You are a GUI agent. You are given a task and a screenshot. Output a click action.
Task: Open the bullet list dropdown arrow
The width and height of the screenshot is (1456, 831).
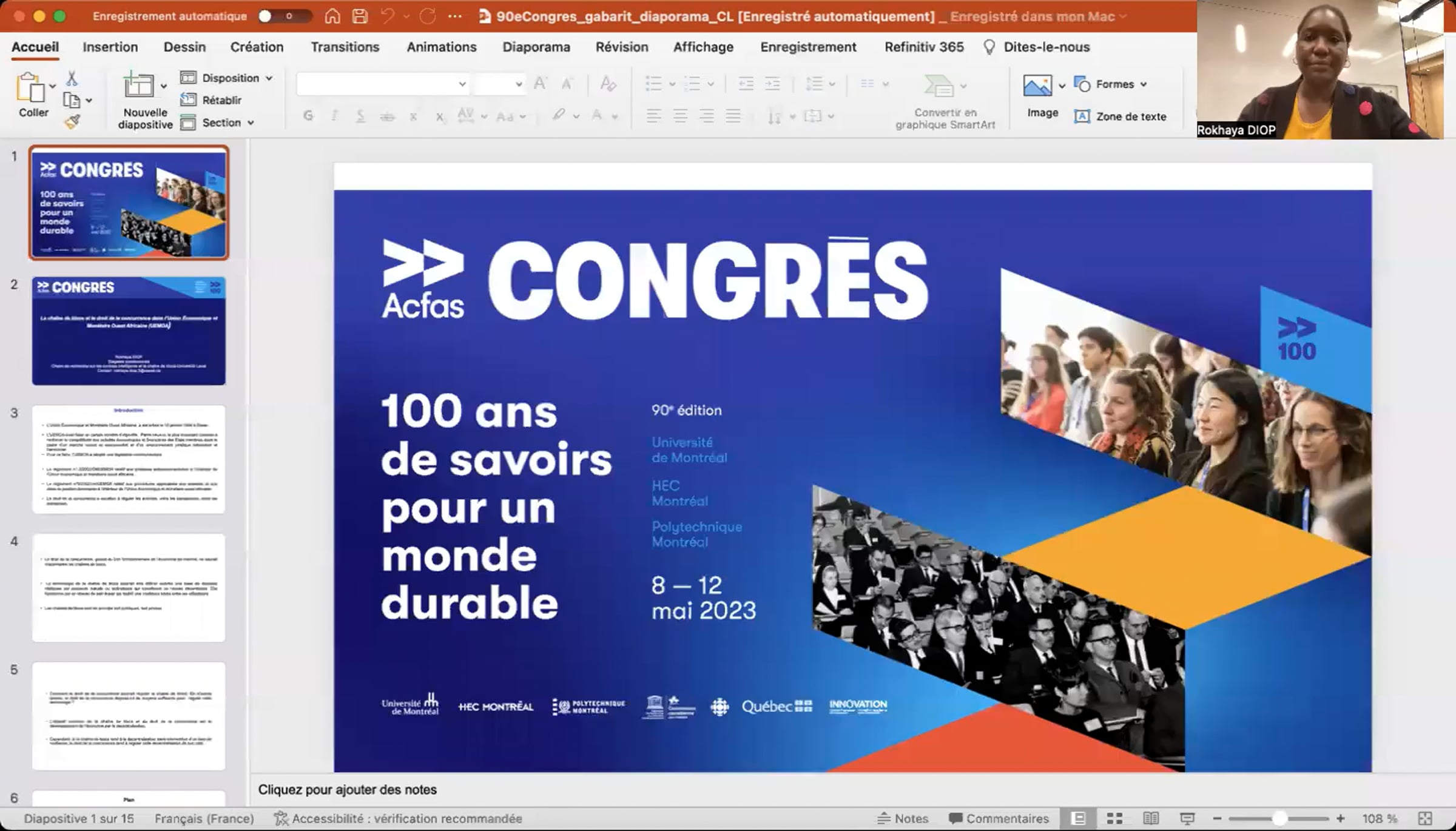coord(672,84)
